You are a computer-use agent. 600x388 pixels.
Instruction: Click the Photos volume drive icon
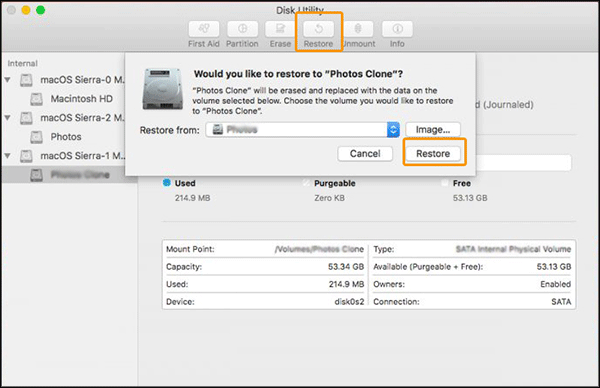point(36,137)
